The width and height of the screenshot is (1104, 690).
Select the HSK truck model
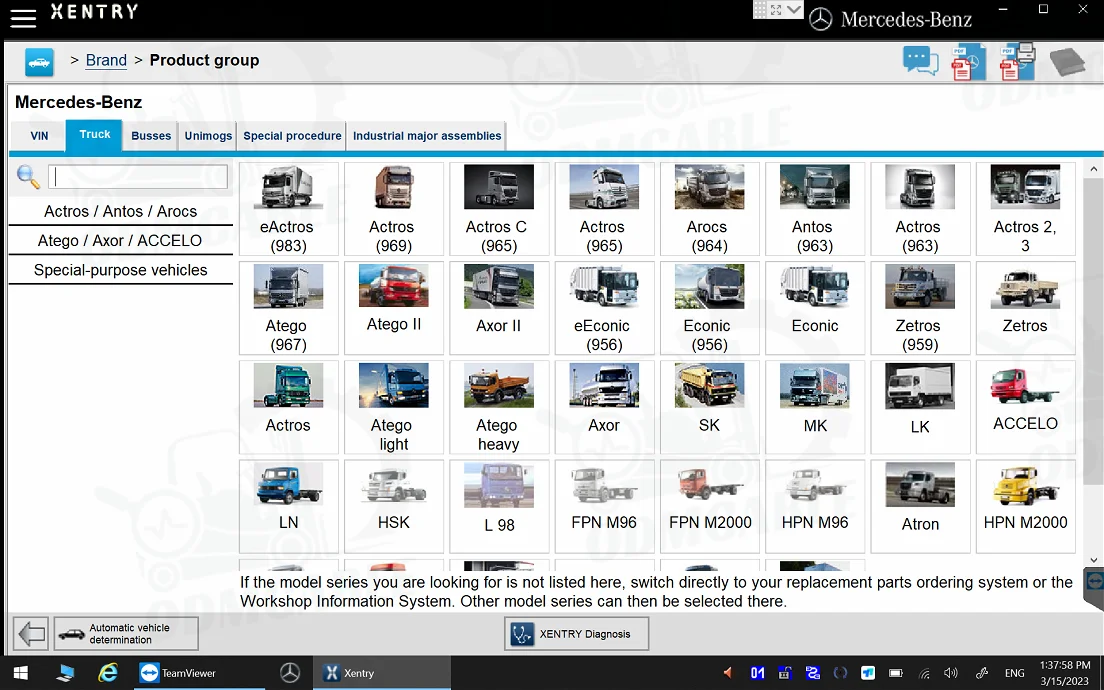click(x=394, y=506)
